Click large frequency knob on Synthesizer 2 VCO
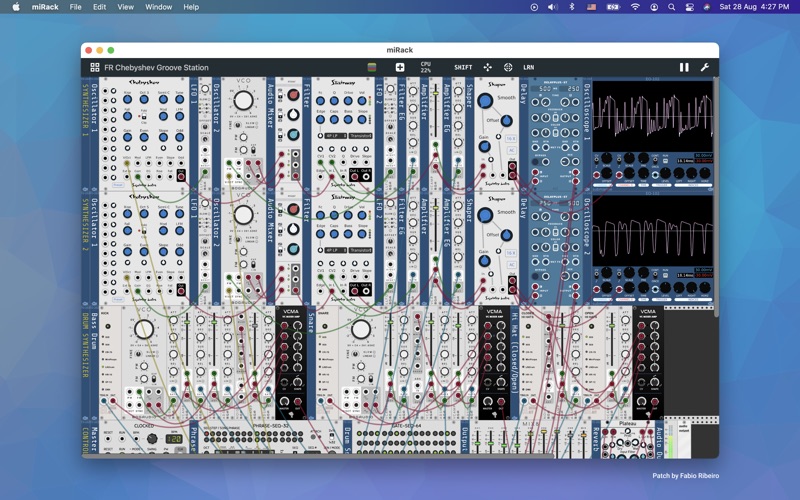This screenshot has width=800, height=500. (243, 215)
